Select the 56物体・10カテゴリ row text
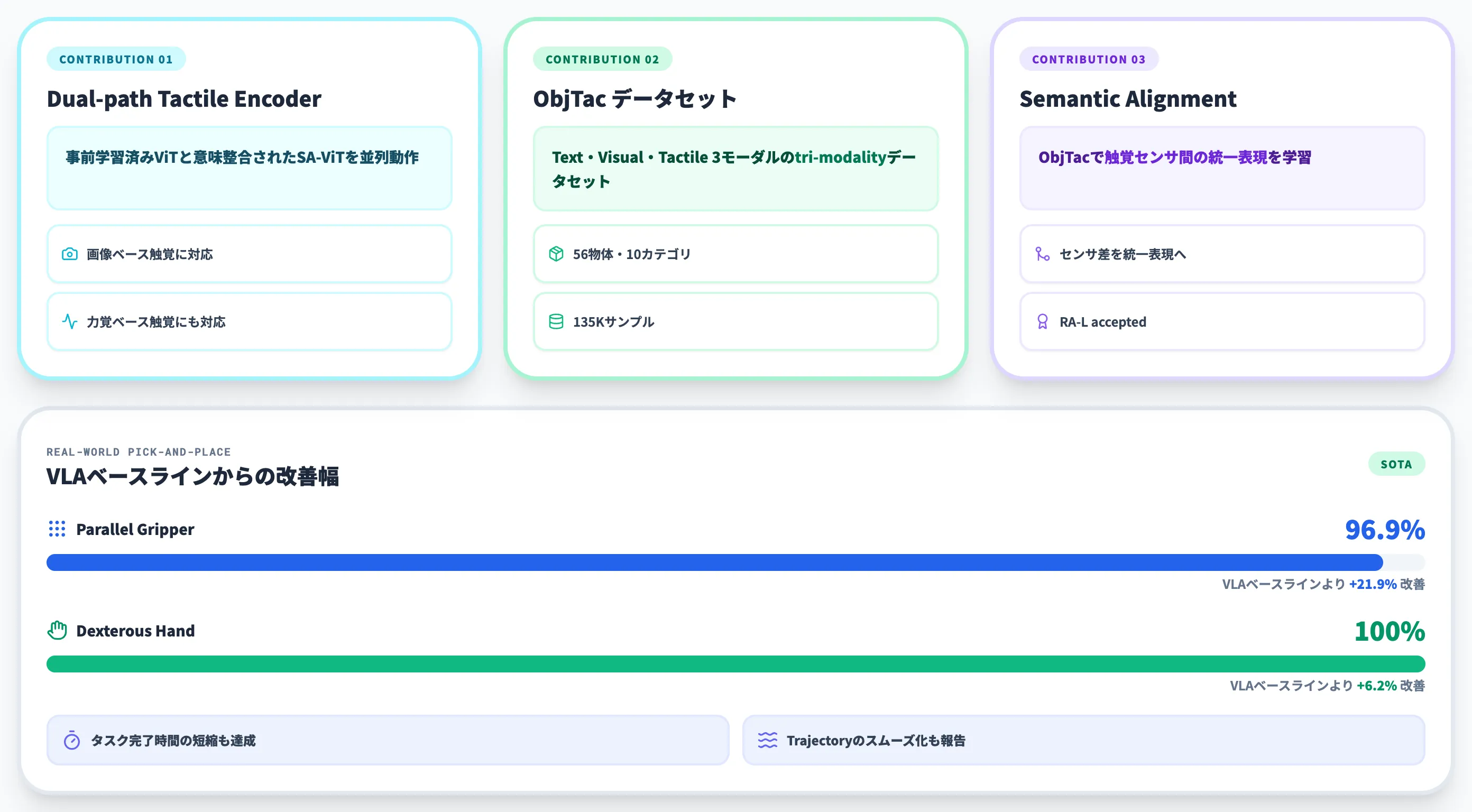The image size is (1472, 812). pos(632,254)
